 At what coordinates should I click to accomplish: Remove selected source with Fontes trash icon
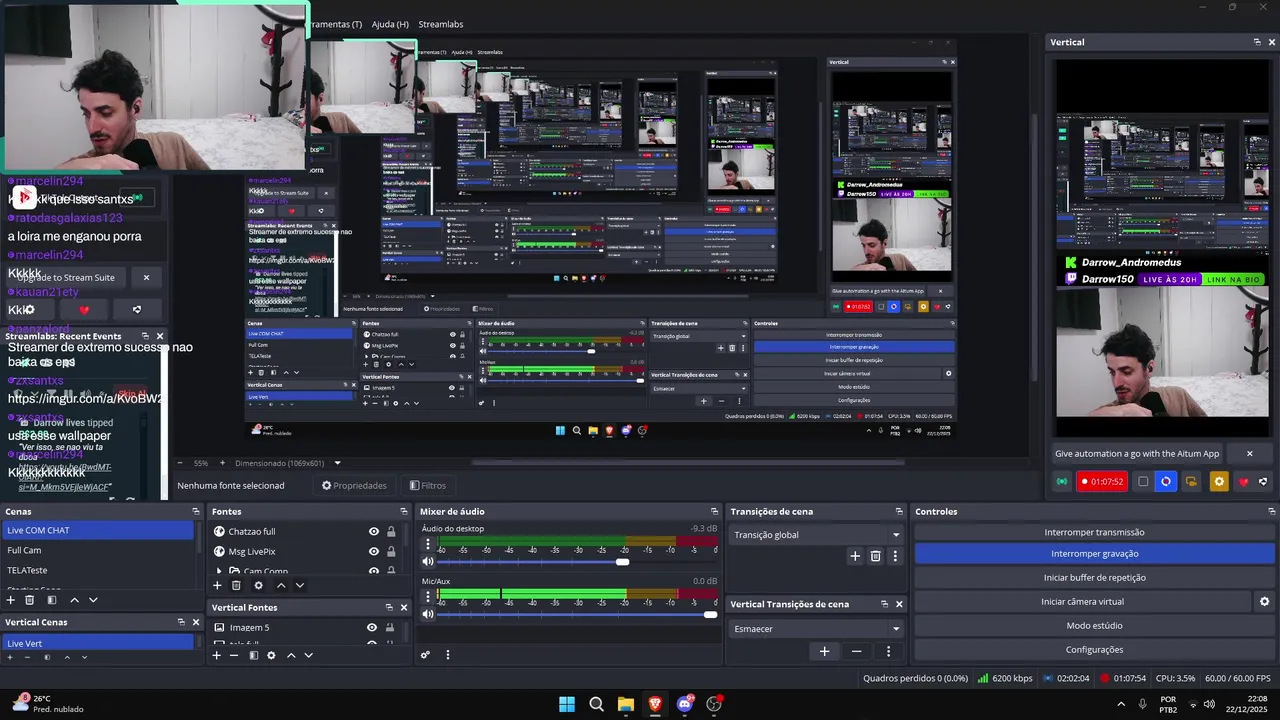236,585
